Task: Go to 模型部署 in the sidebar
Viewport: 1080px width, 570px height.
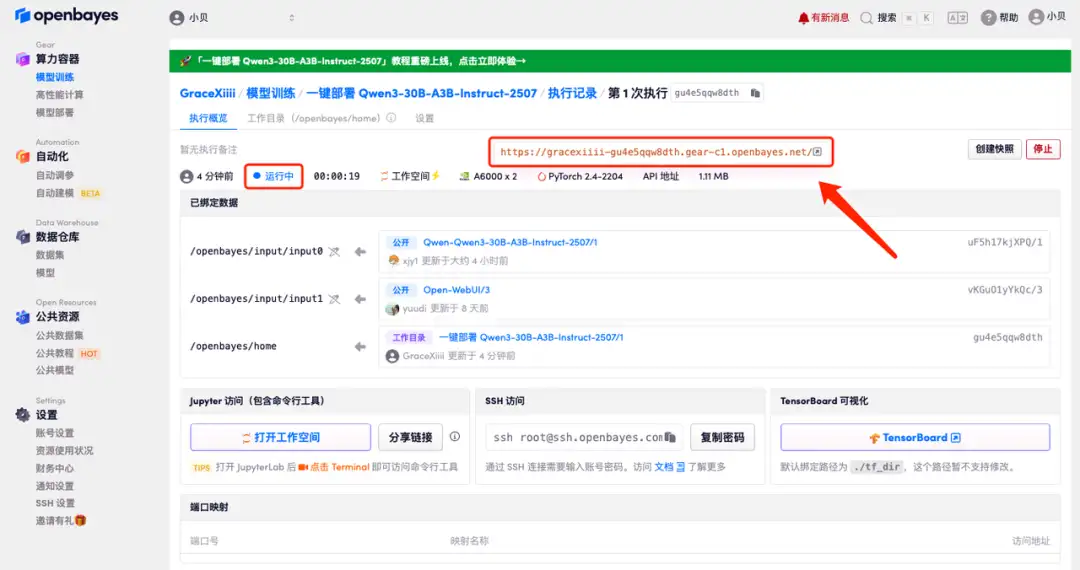Action: 55,112
